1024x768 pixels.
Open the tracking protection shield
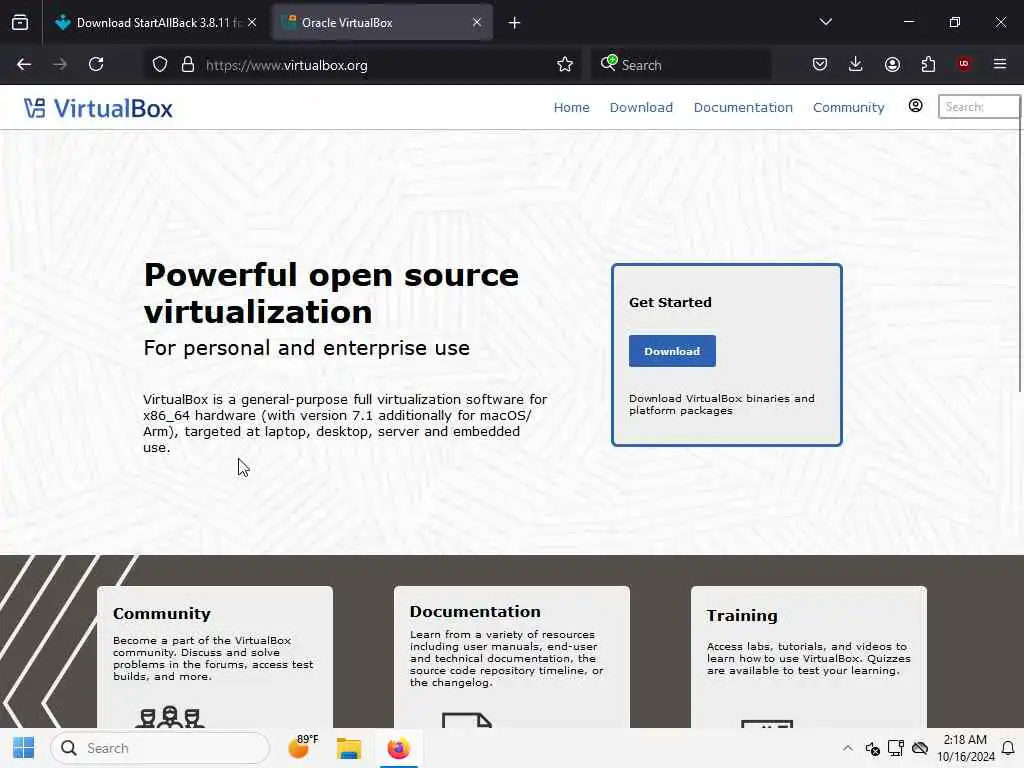point(160,65)
